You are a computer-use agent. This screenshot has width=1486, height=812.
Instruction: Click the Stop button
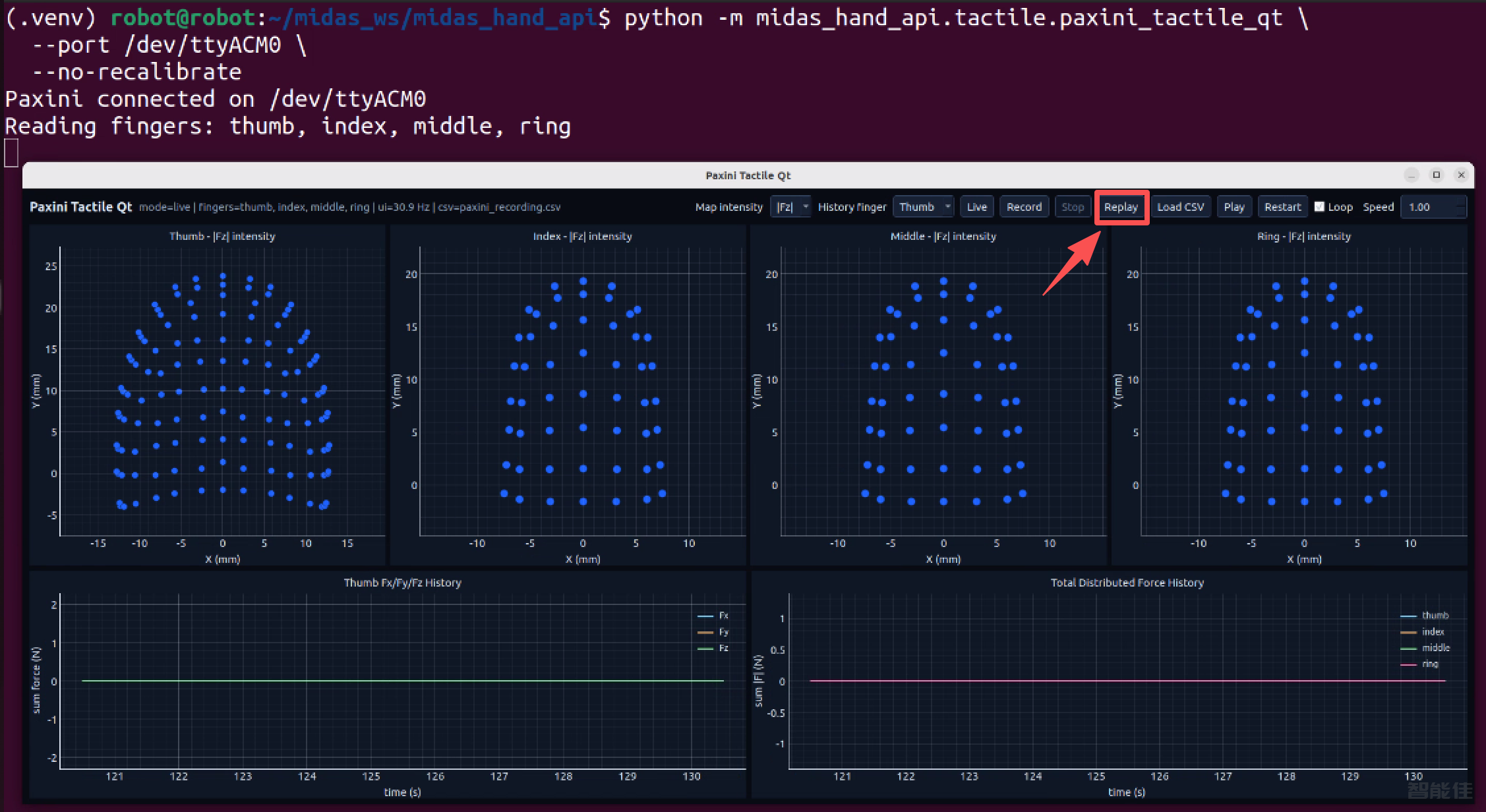pyautogui.click(x=1073, y=207)
